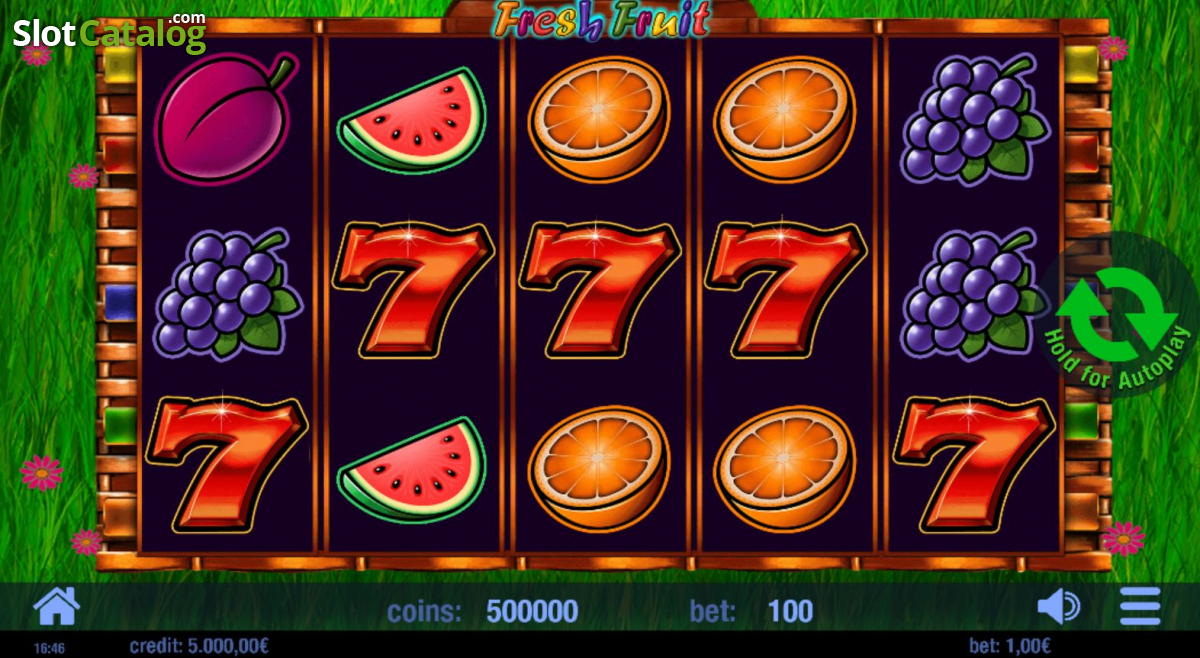Select the top watermelon on second reel

[411, 117]
